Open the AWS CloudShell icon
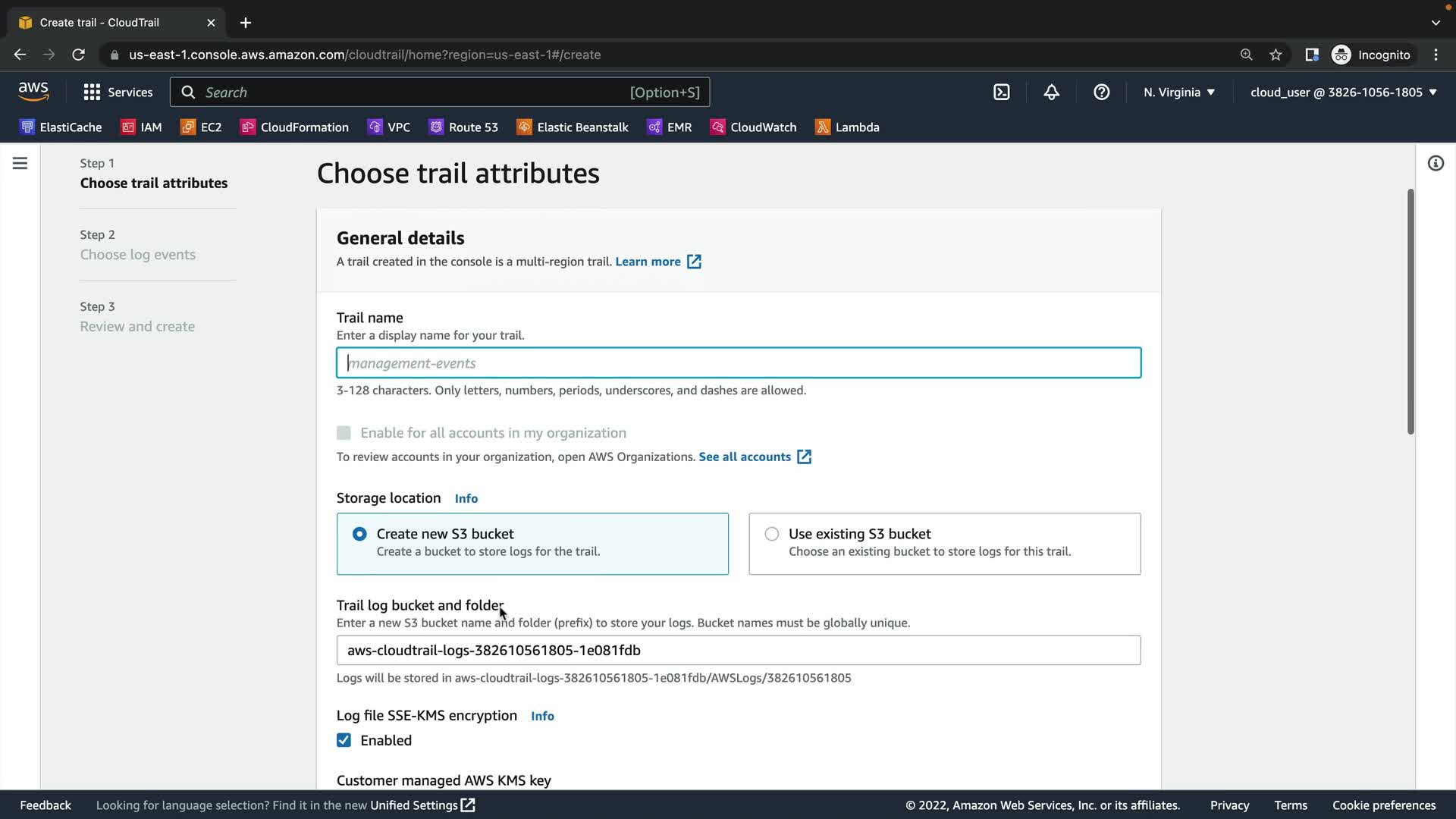The width and height of the screenshot is (1456, 819). coord(1001,93)
